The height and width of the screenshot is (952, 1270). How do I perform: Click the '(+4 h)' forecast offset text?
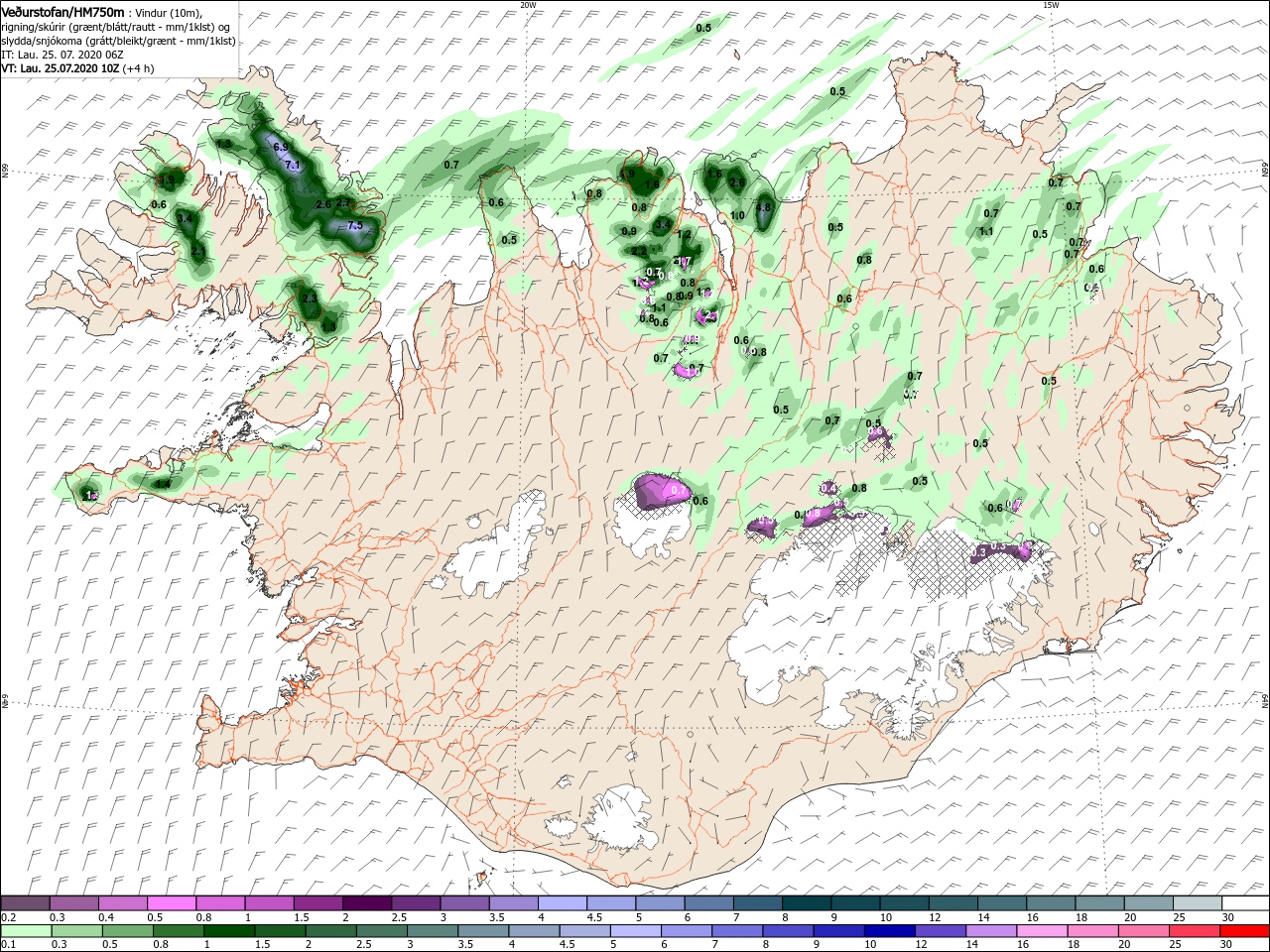(139, 68)
